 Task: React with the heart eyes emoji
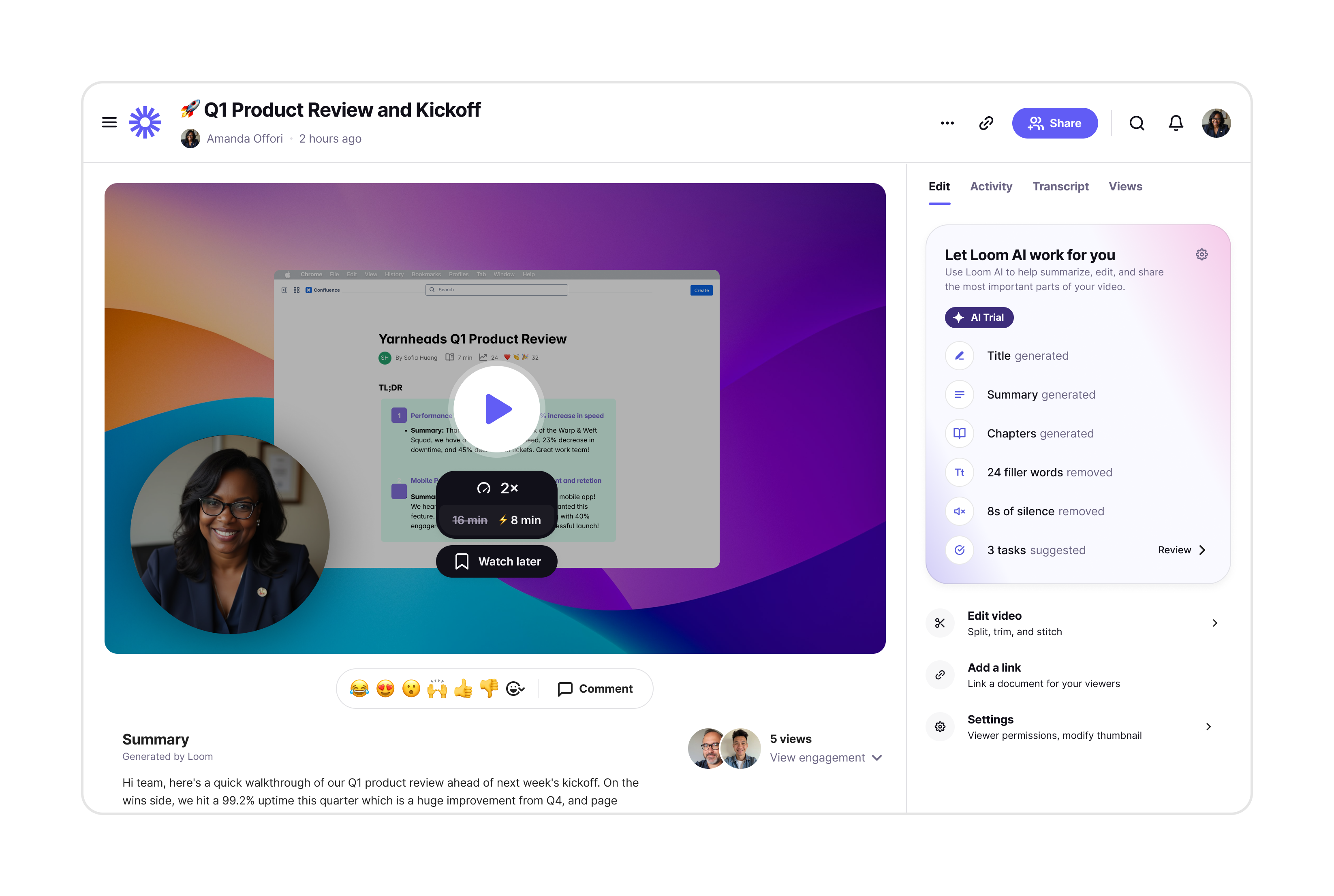point(385,689)
